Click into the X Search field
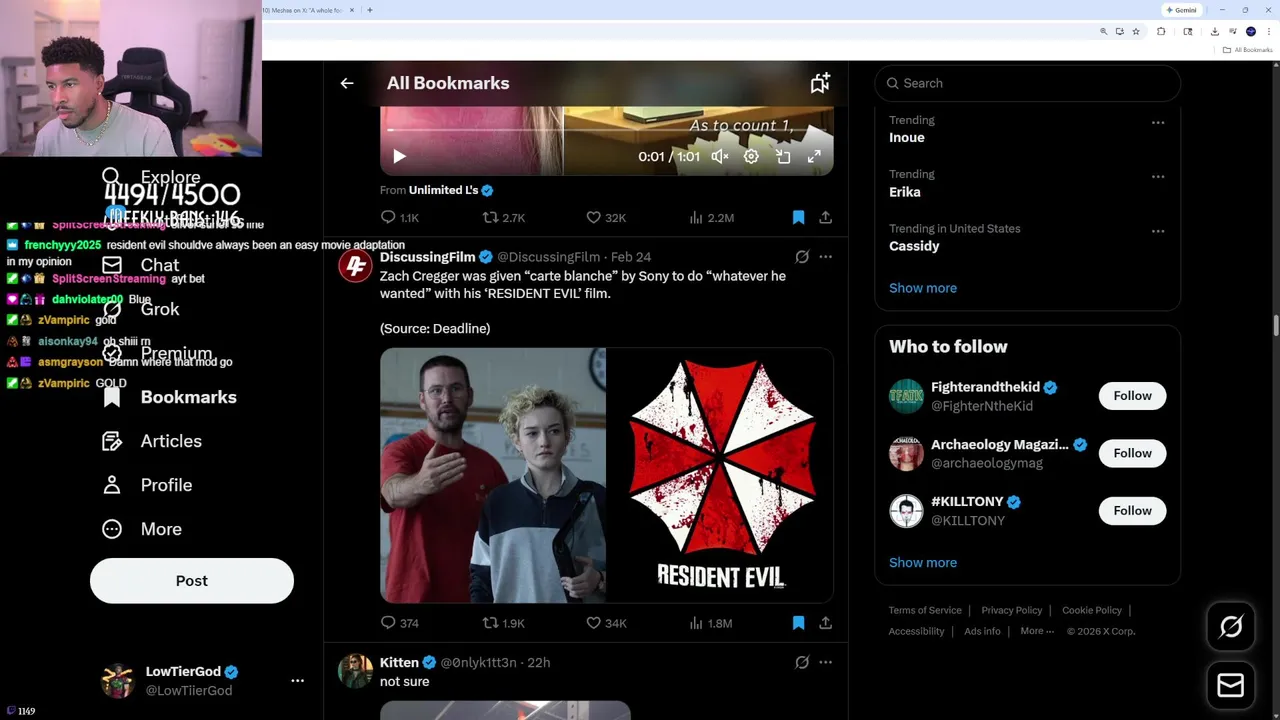Screen dimensions: 1280x720 click(1028, 83)
